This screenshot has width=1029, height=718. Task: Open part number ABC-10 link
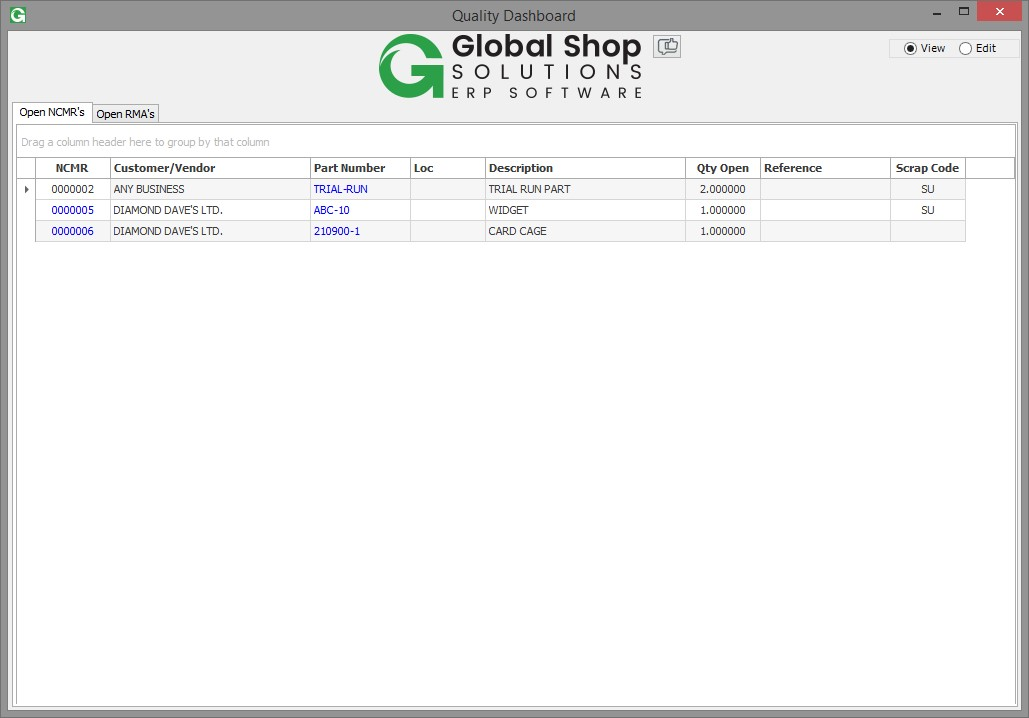click(331, 210)
